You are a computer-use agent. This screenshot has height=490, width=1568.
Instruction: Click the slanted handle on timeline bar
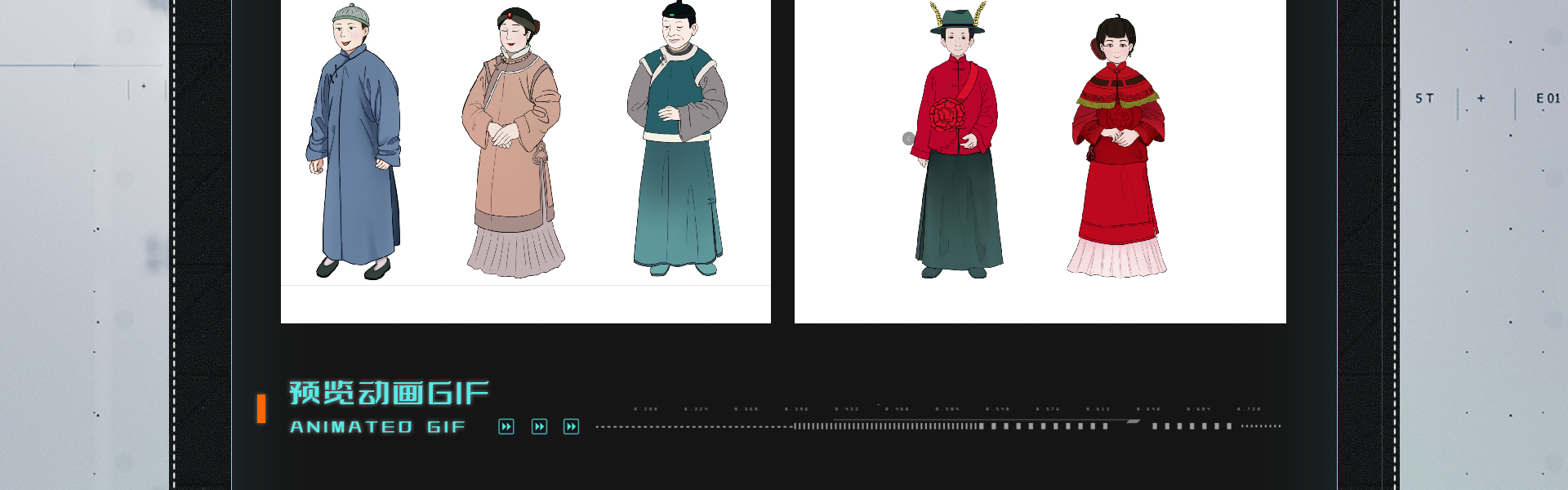coord(1133,421)
